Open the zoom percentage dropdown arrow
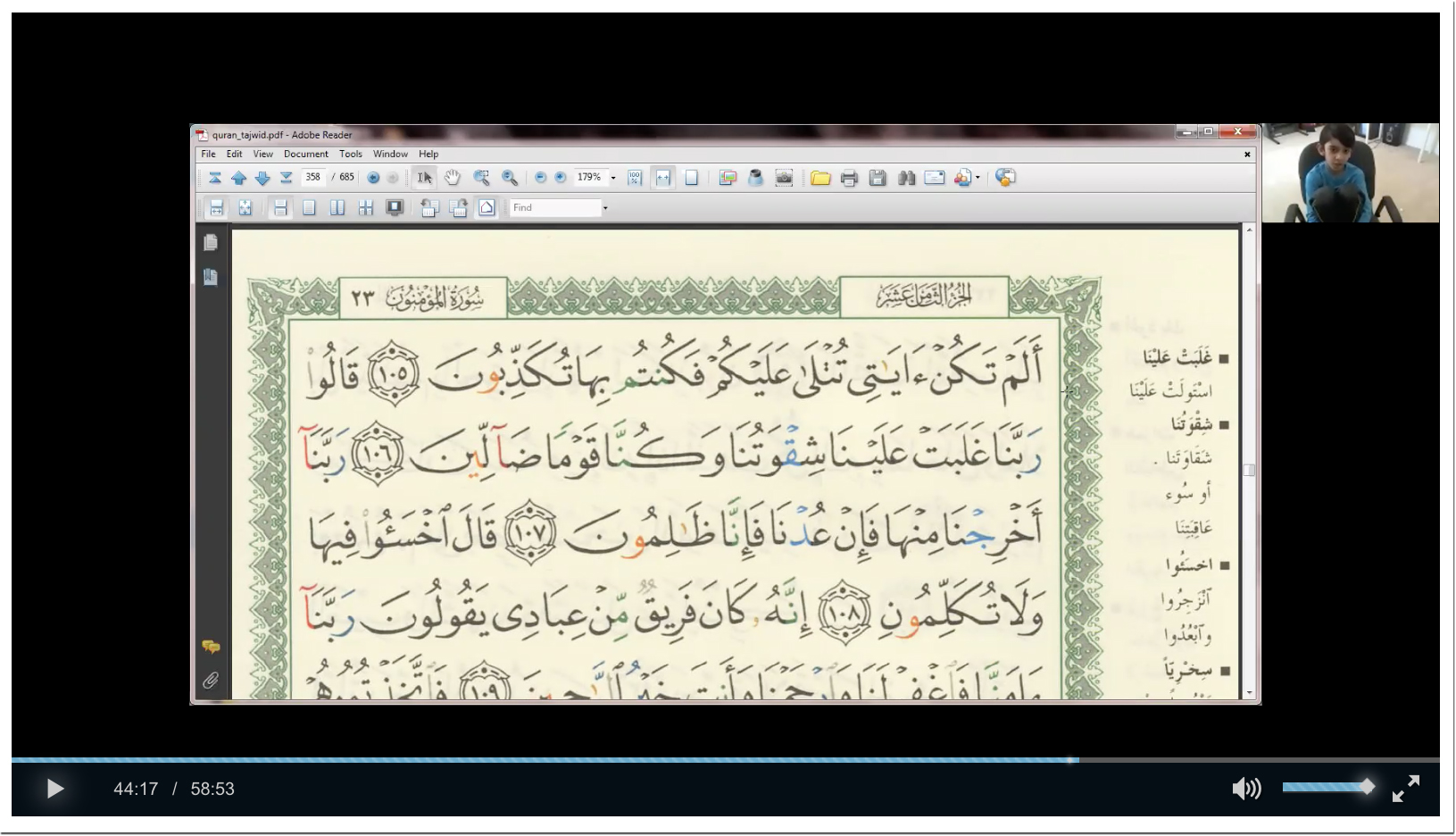The height and width of the screenshot is (836, 1456). click(x=613, y=178)
